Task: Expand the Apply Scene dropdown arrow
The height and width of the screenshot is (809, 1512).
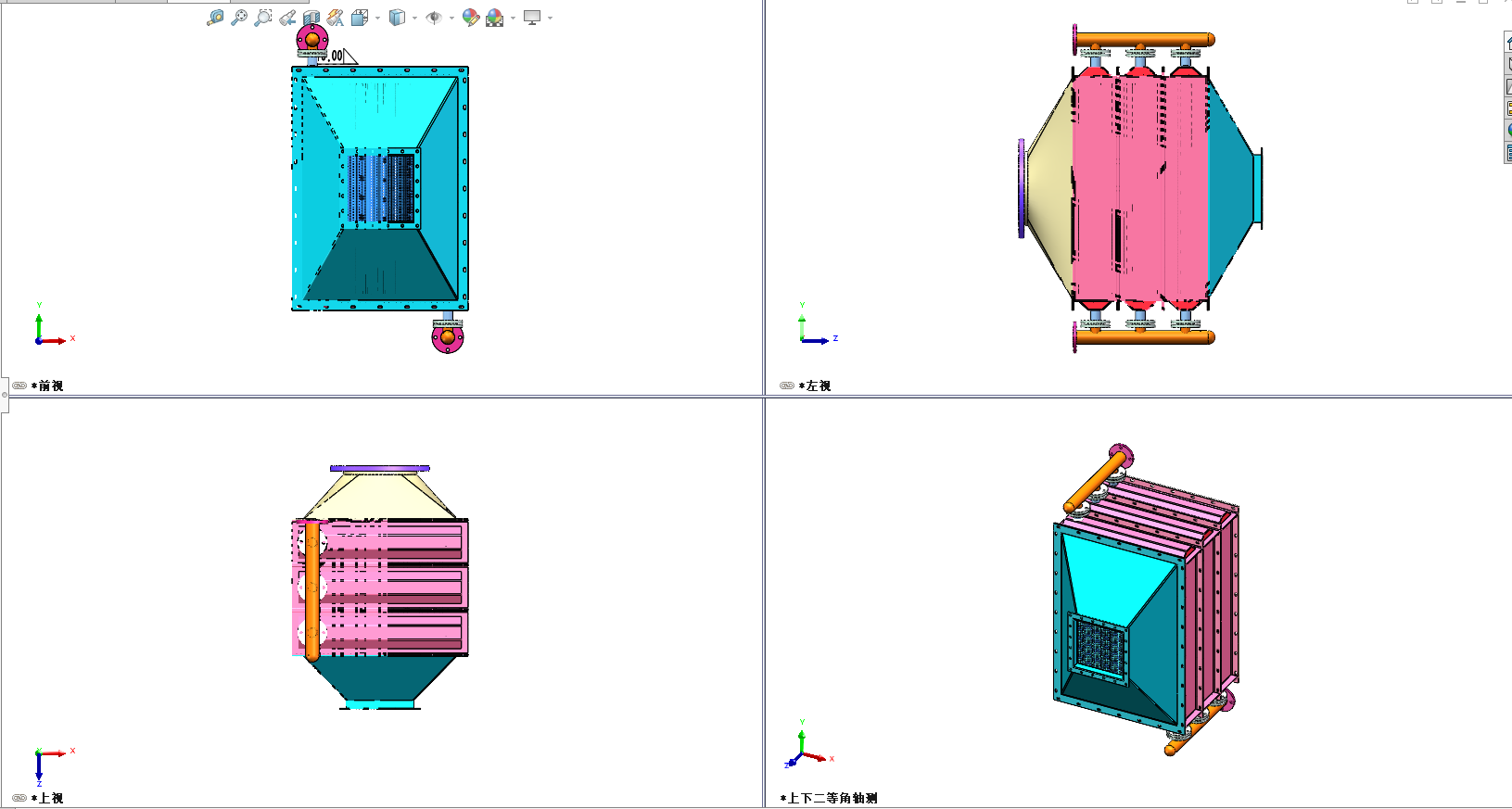Action: click(x=513, y=18)
